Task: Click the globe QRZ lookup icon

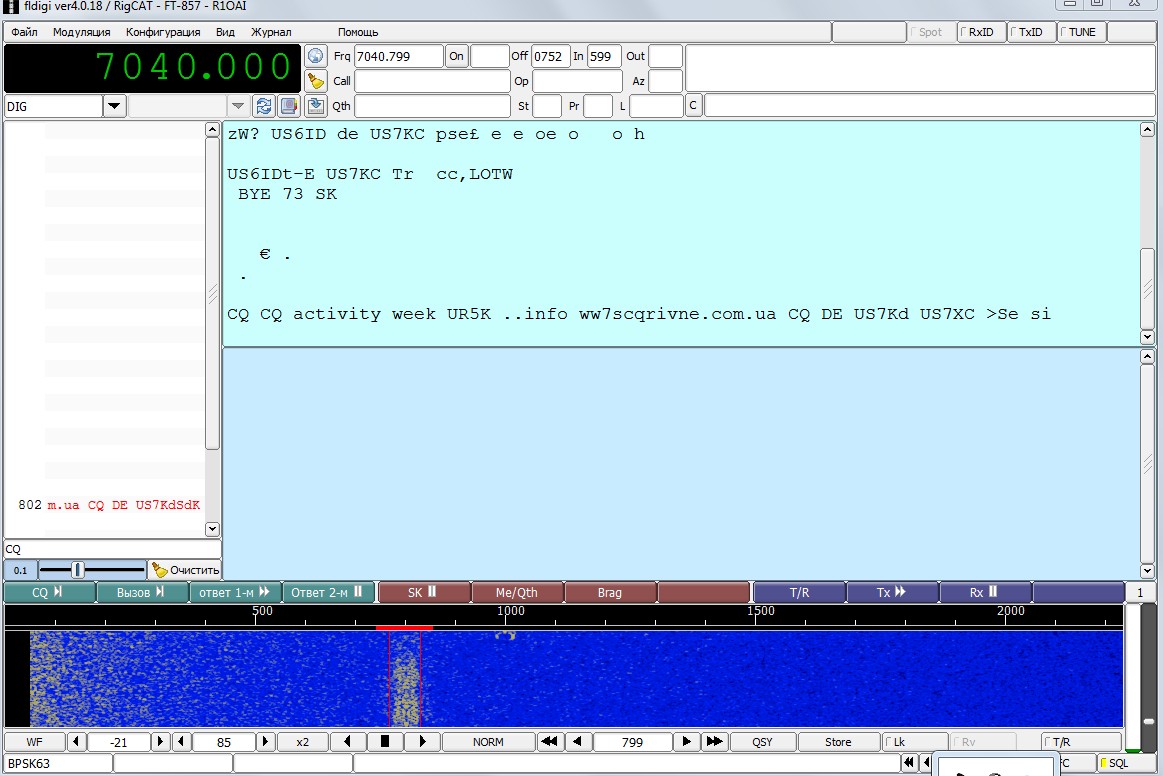Action: pos(316,56)
